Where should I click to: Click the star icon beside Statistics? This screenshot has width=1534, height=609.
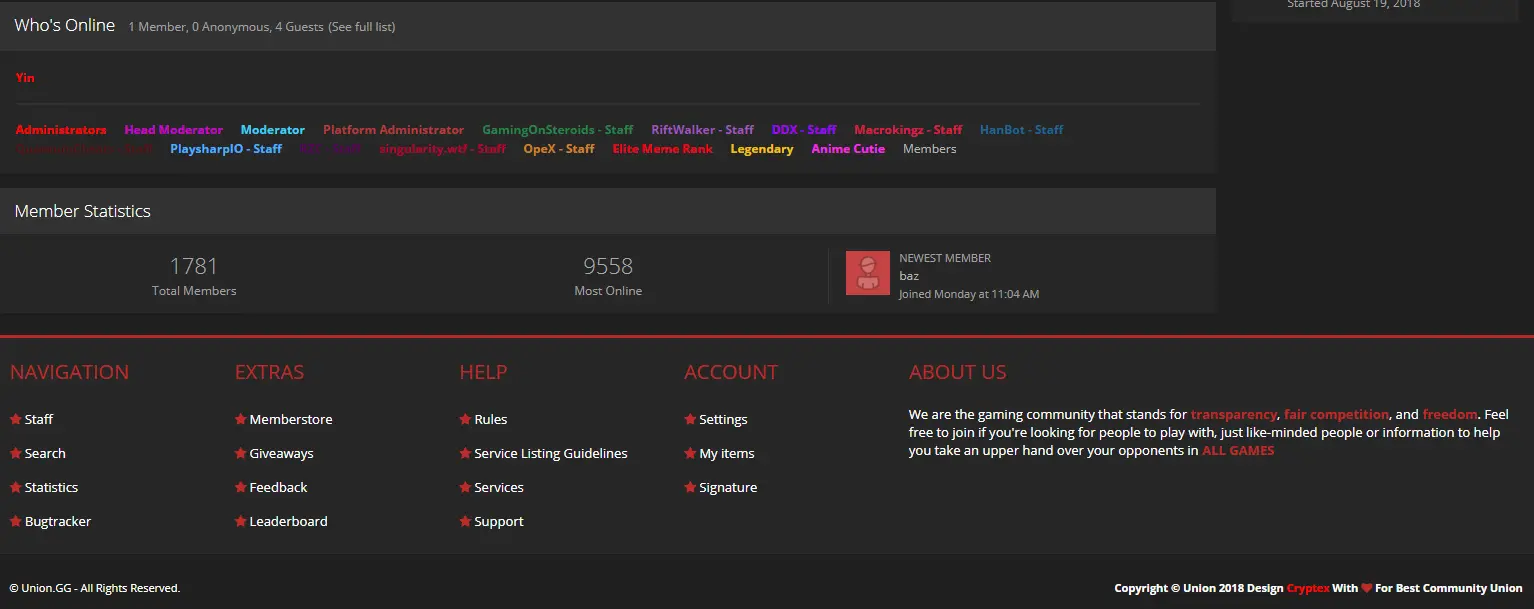16,487
